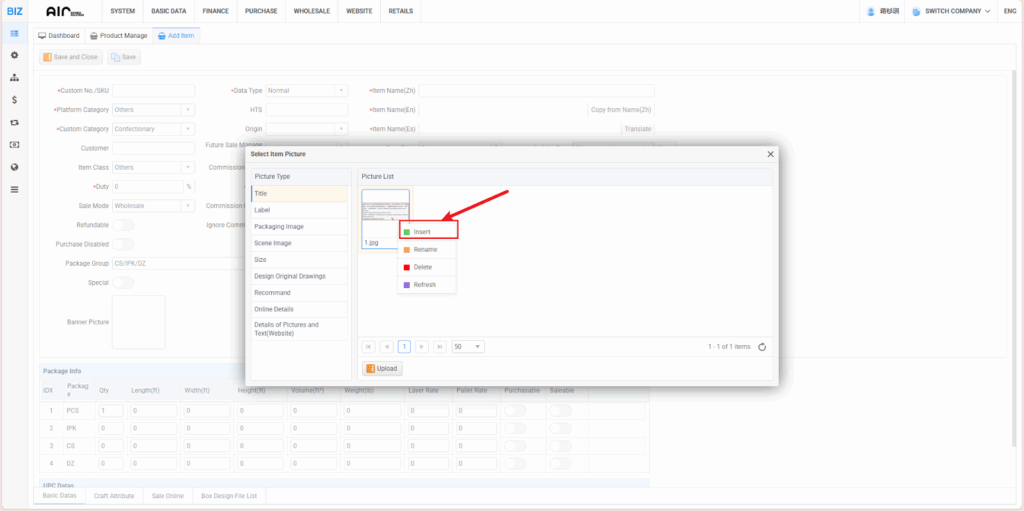1024x511 pixels.
Task: Close the Select Item Picture dialog
Action: pos(770,154)
